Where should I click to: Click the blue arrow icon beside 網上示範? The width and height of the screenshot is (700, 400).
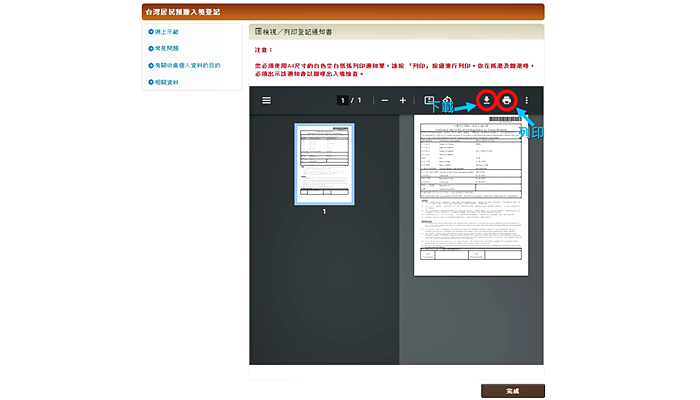[150, 33]
